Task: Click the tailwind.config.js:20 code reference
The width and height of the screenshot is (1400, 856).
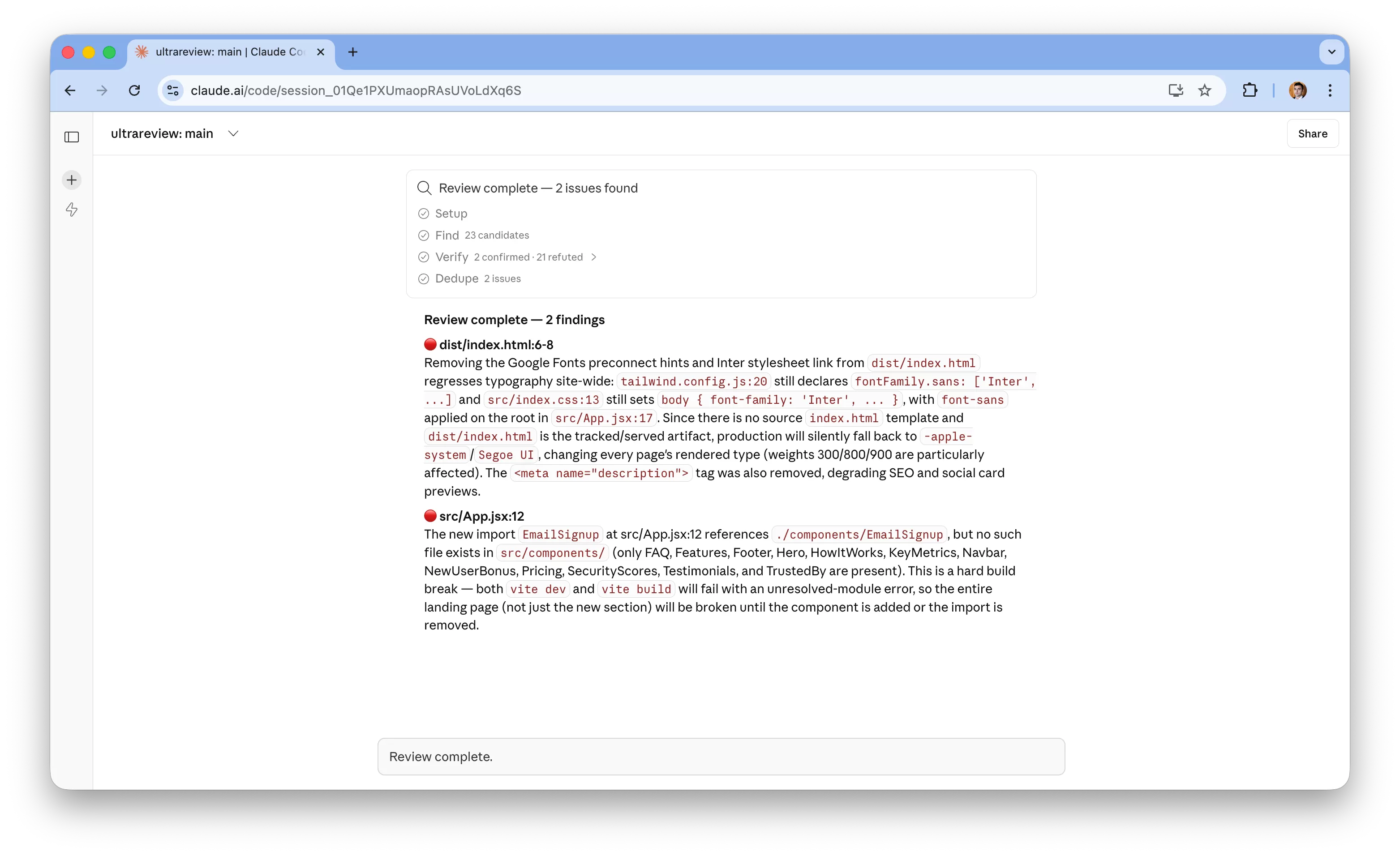Action: coord(693,381)
